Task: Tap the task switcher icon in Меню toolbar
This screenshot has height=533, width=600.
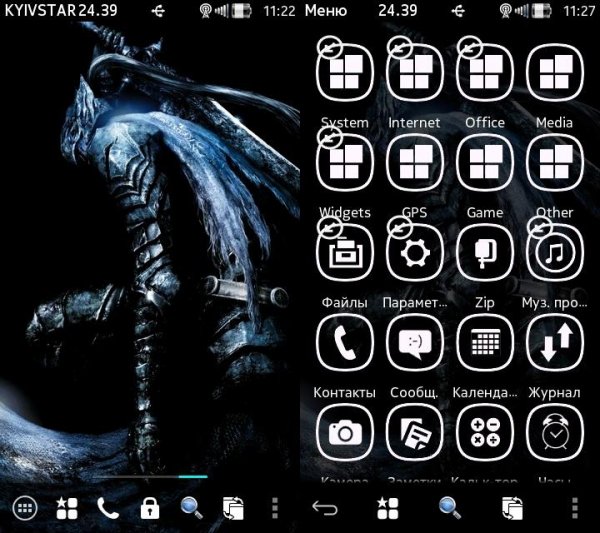Action: pos(512,508)
